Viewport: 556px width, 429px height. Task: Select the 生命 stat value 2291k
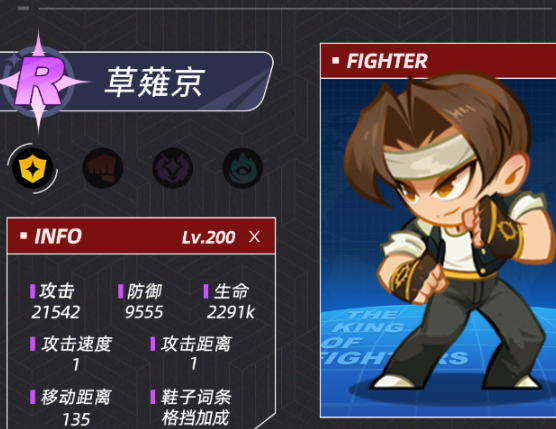[x=230, y=312]
